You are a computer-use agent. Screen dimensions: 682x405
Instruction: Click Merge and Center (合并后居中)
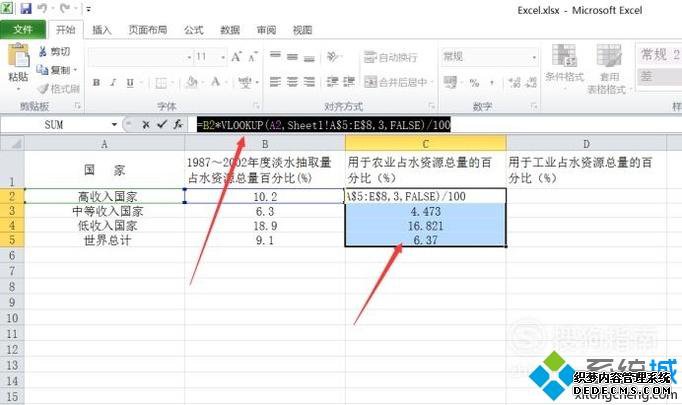[398, 82]
